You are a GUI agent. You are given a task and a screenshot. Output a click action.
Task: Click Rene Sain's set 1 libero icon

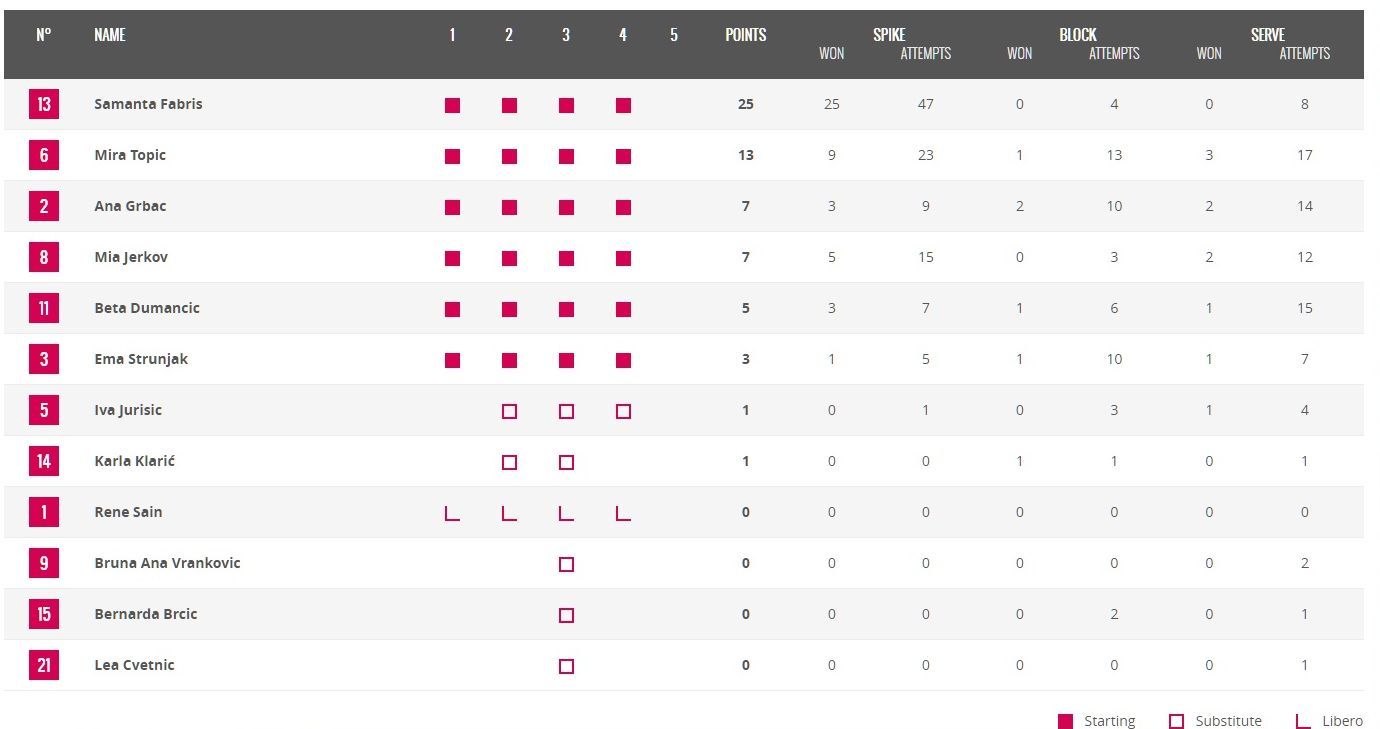452,513
